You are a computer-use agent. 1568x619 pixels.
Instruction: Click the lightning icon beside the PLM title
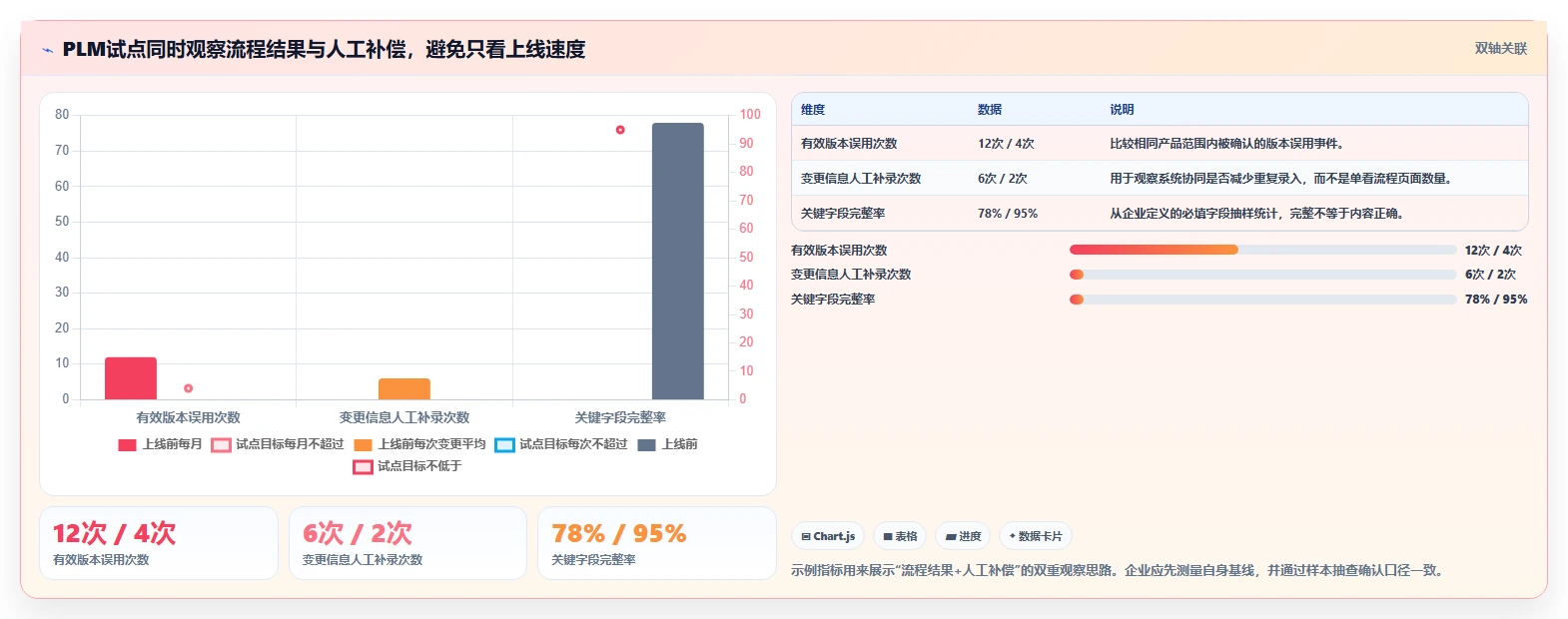(x=47, y=50)
